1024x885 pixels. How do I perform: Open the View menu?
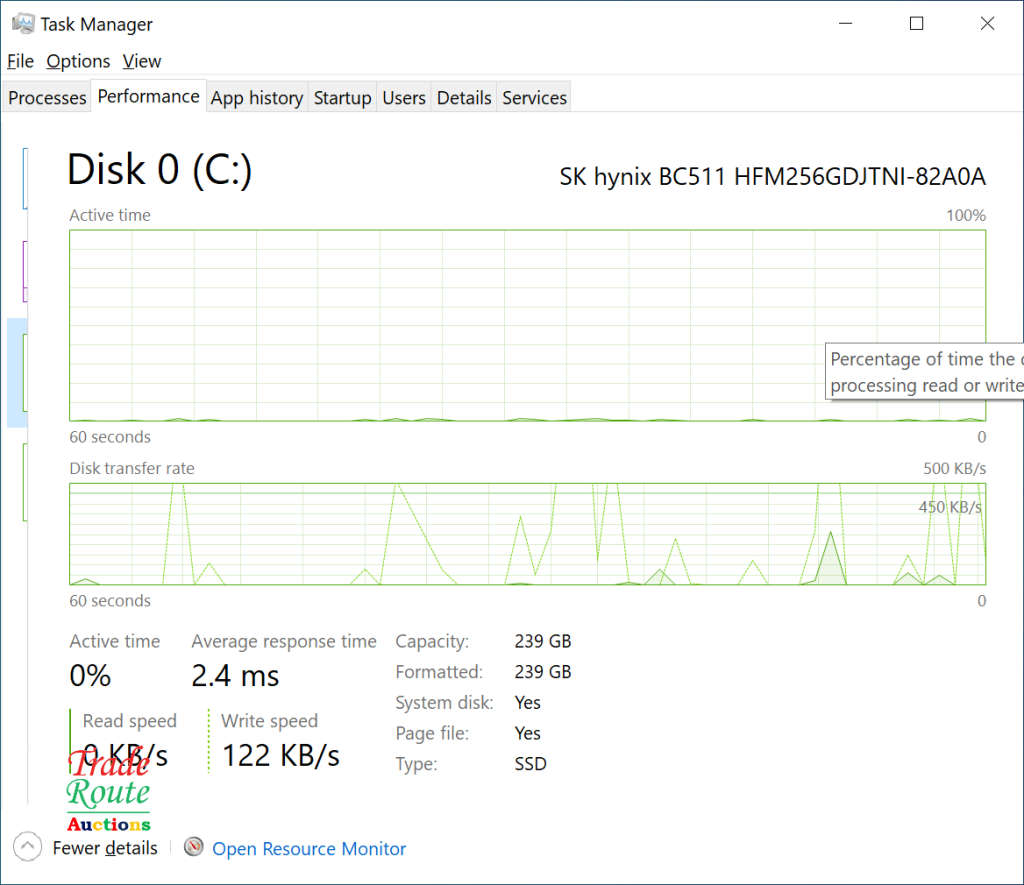click(141, 61)
